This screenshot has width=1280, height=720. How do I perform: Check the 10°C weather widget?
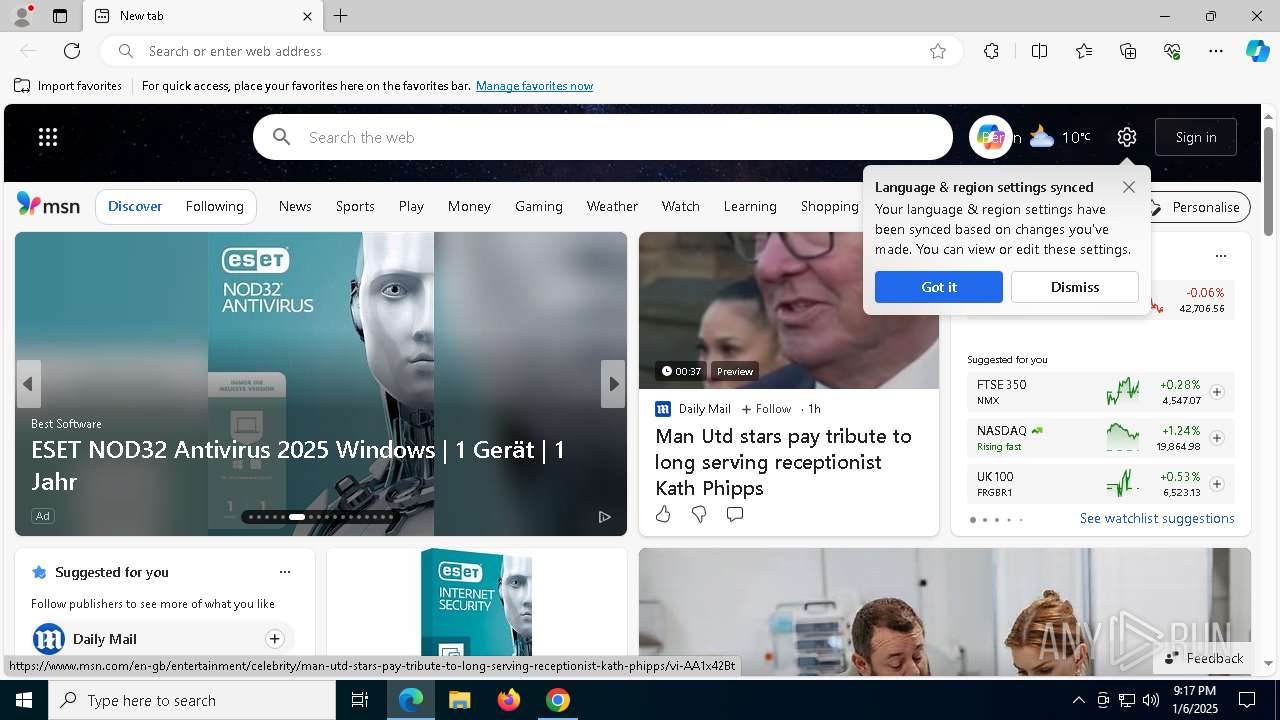pyautogui.click(x=1060, y=137)
